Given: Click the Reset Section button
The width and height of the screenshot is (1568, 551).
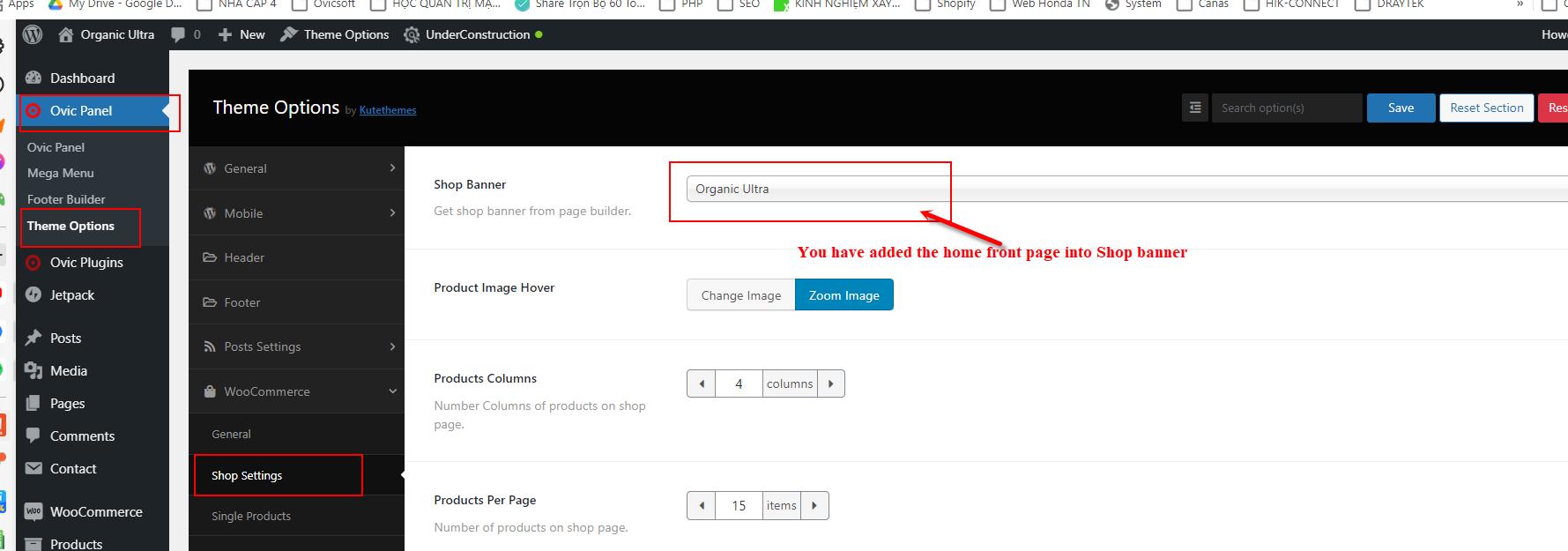Looking at the screenshot, I should point(1486,108).
